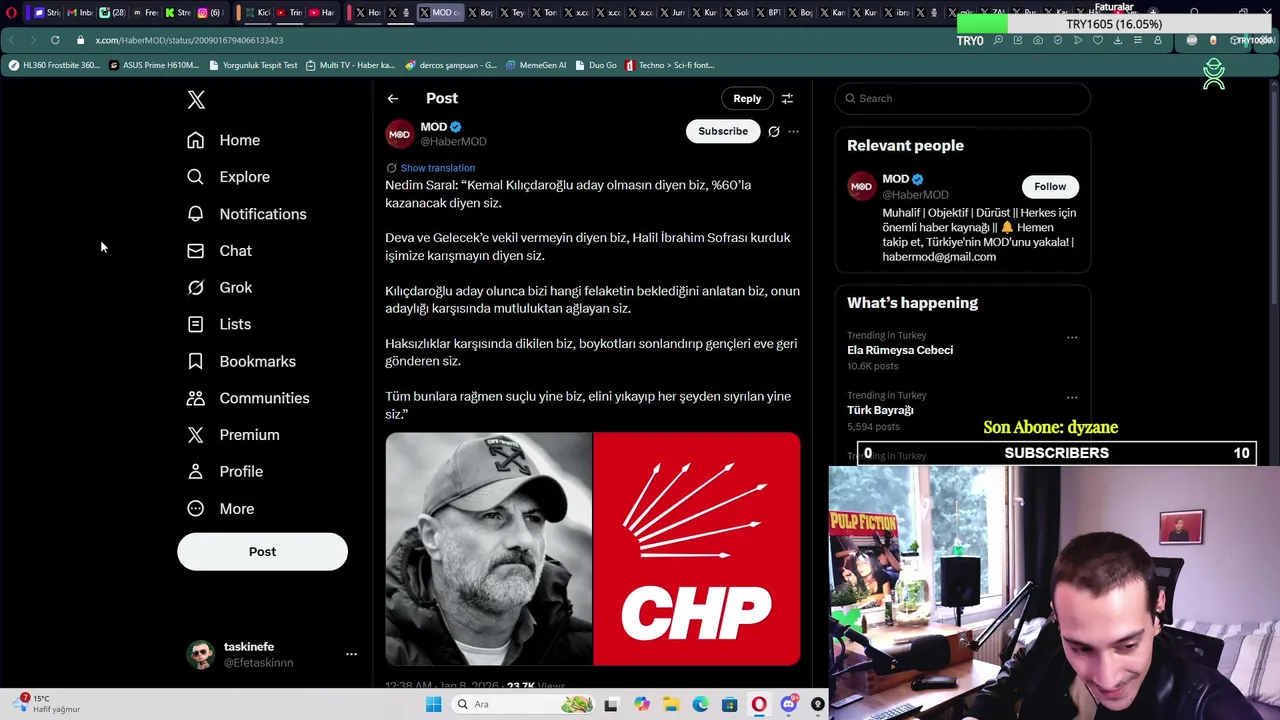This screenshot has width=1280, height=720.
Task: Open @HaberMOD handle in Relevant people
Action: 915,194
